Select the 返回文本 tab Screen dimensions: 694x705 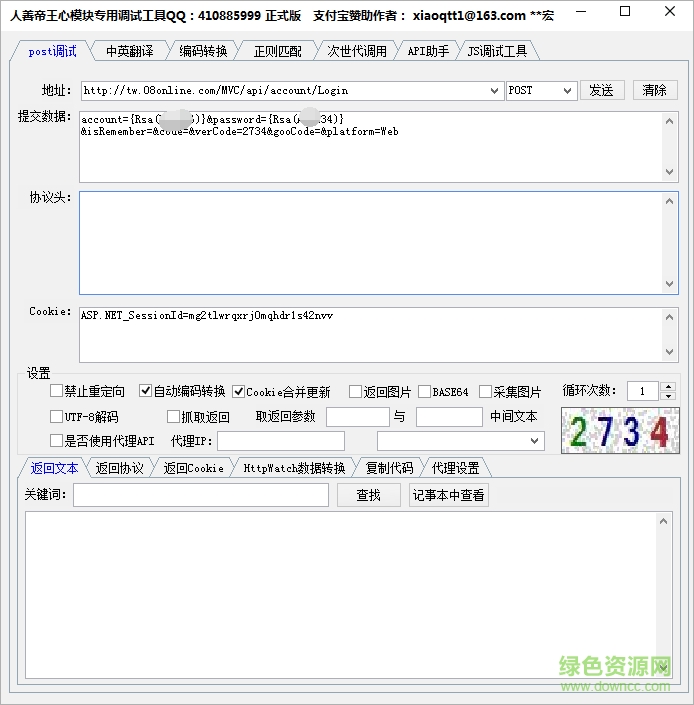tap(54, 468)
